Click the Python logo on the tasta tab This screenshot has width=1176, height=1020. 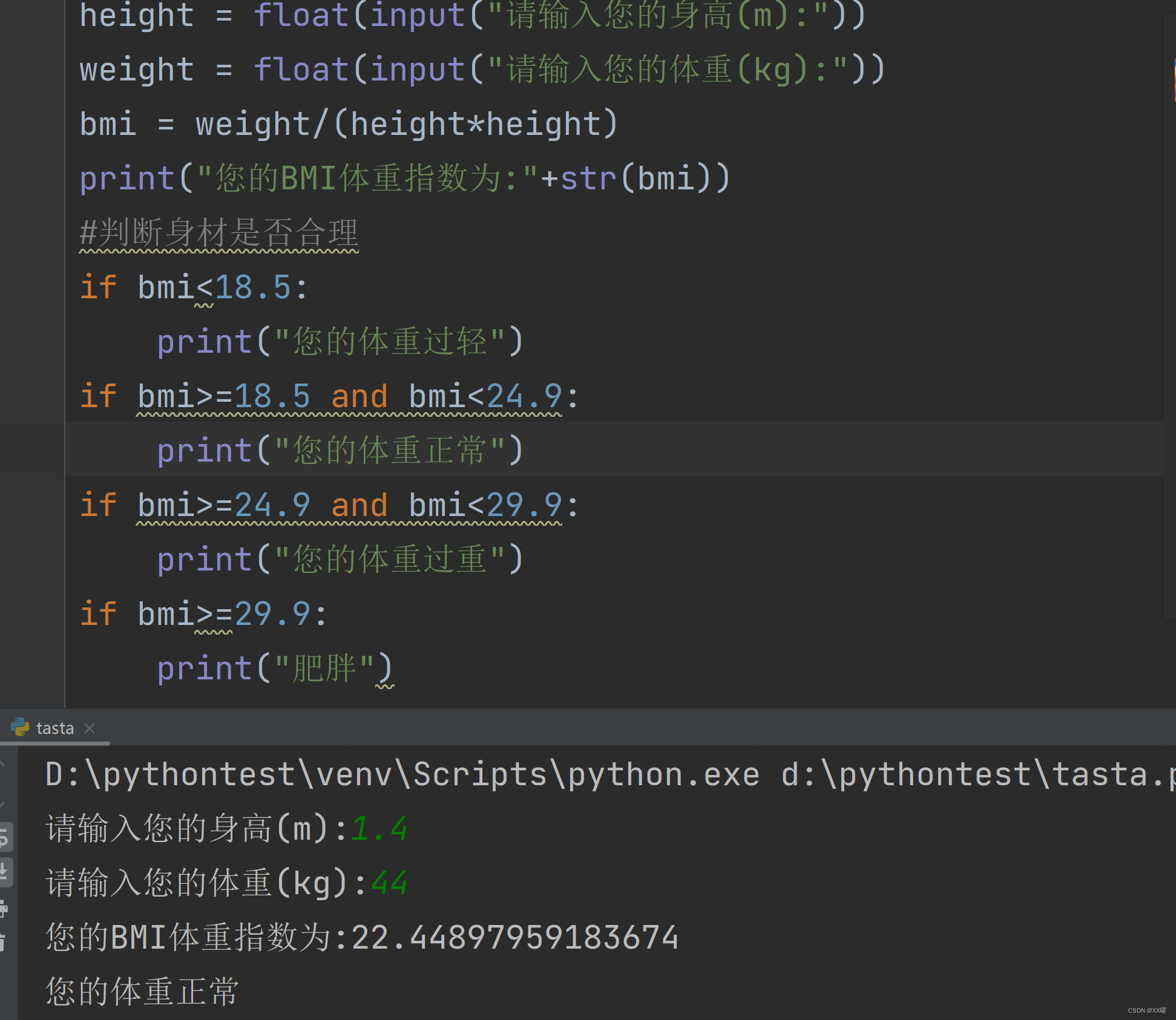coord(20,728)
